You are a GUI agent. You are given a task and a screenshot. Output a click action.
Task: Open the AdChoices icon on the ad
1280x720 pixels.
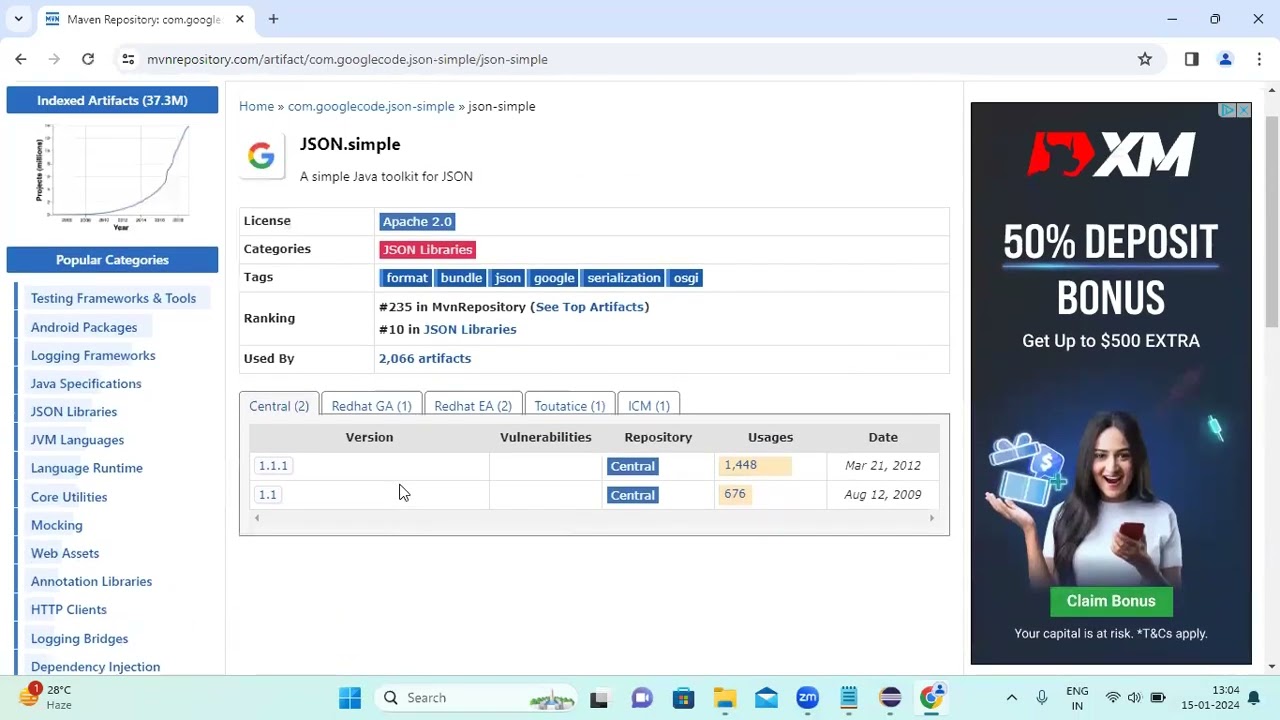click(1227, 110)
